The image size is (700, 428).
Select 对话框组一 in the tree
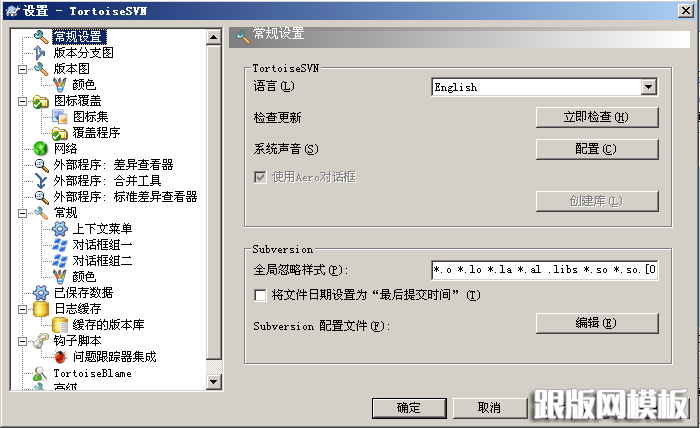tap(102, 245)
